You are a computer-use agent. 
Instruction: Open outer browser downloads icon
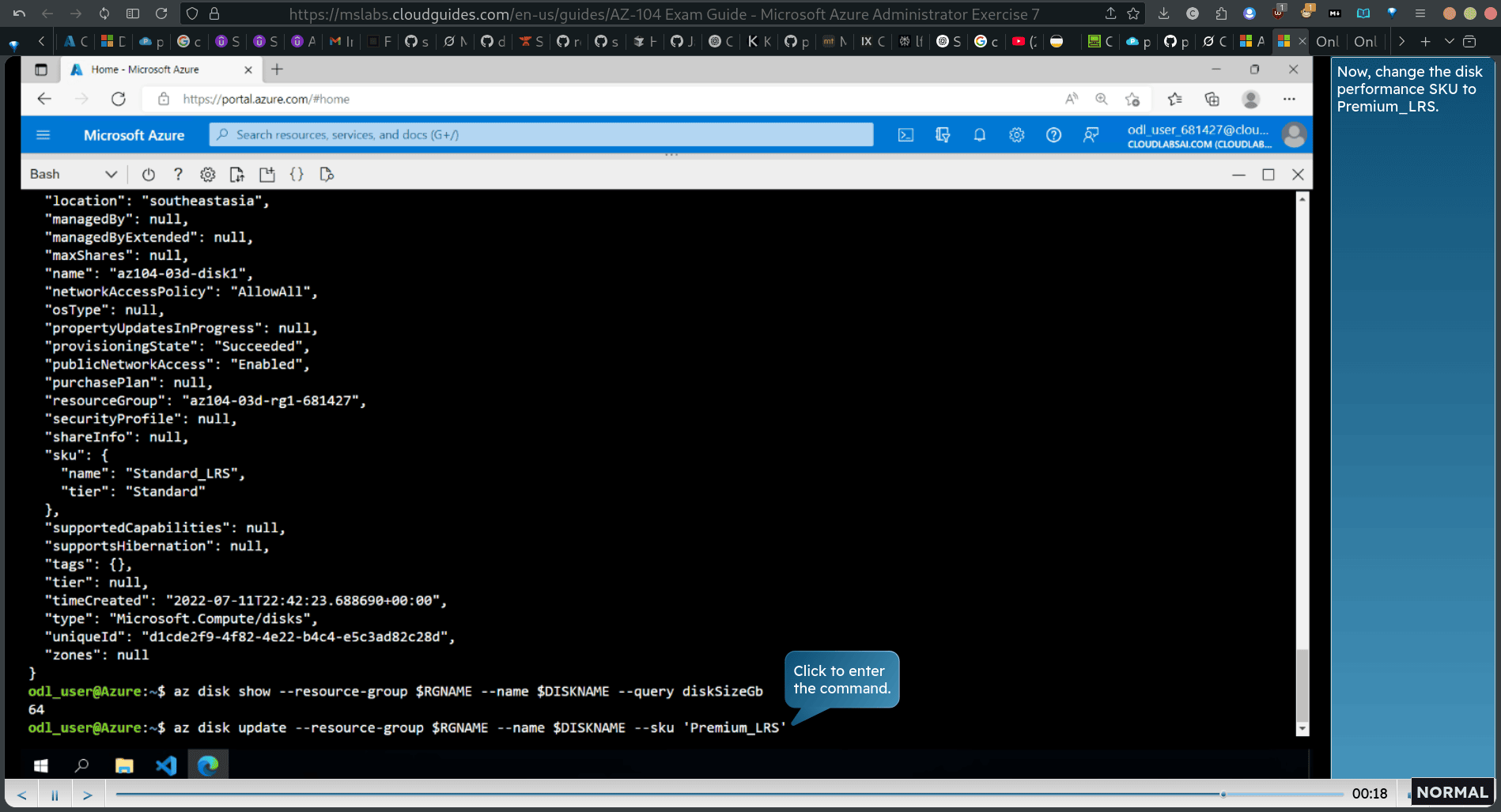tap(1163, 13)
